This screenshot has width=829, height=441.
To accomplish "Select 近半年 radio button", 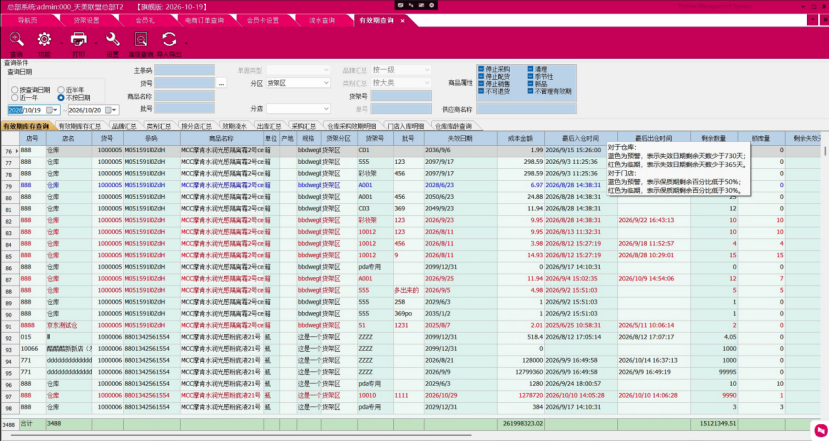I will tap(61, 90).
